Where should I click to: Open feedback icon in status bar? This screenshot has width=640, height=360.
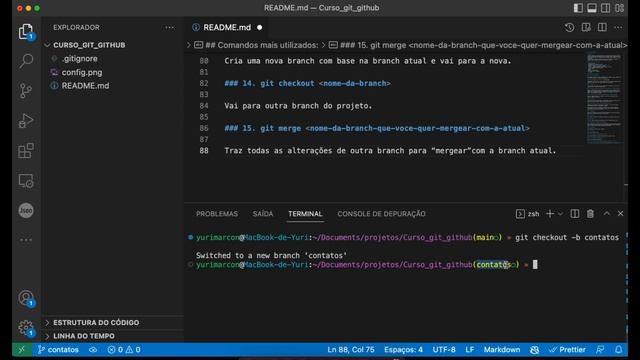click(x=600, y=350)
